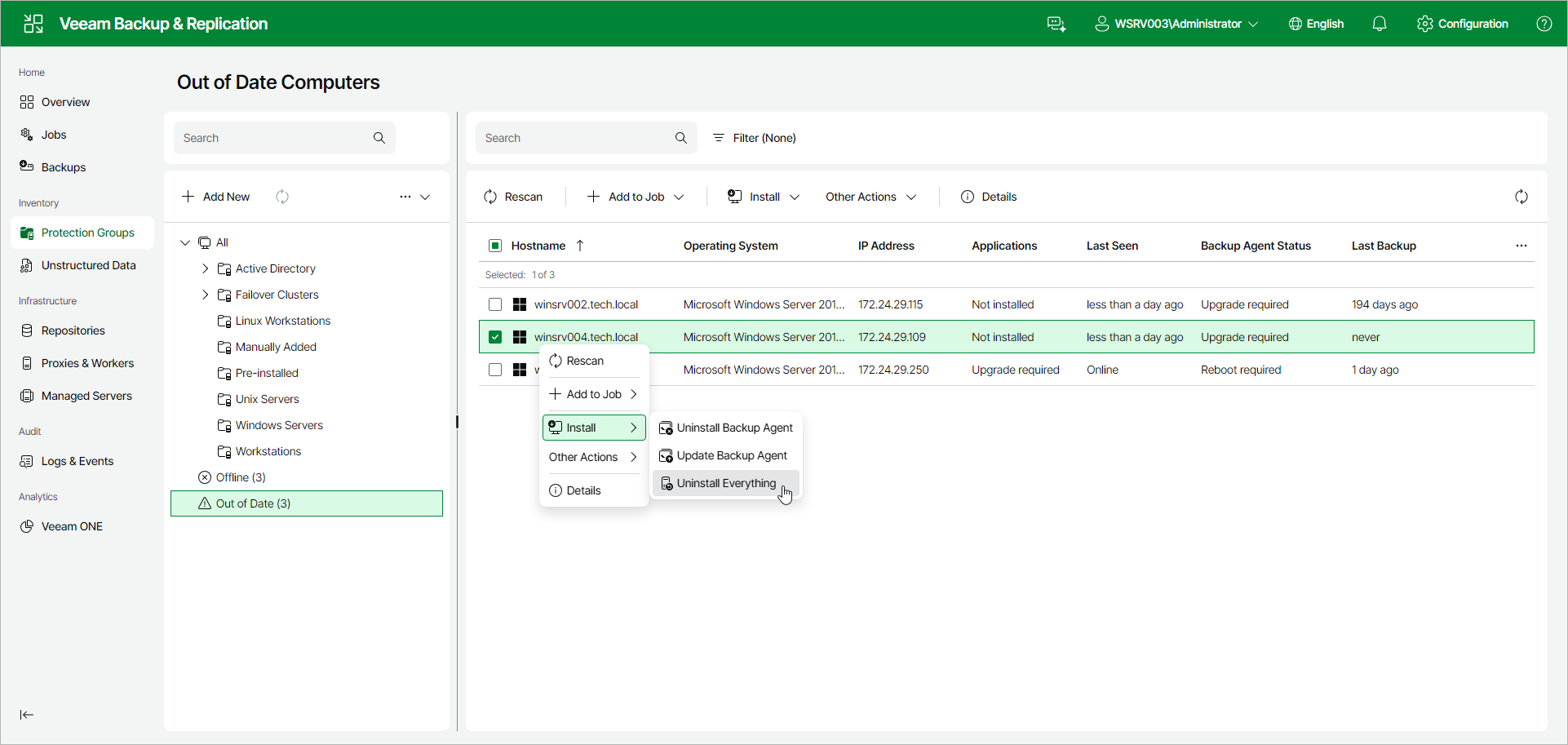This screenshot has height=745, width=1568.
Task: Click the Logs & Events icon
Action: pos(27,461)
